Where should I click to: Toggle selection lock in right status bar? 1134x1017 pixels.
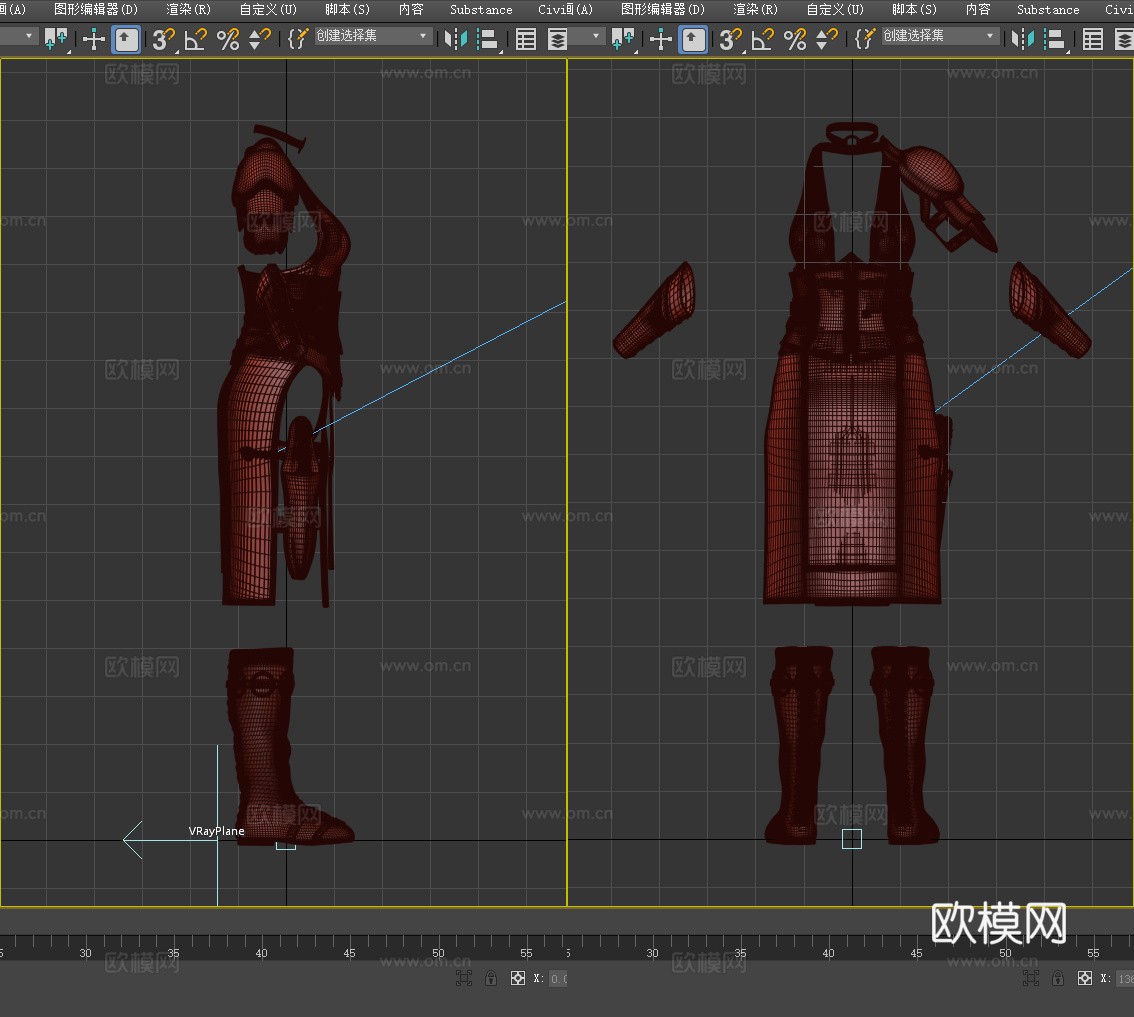(x=1058, y=979)
